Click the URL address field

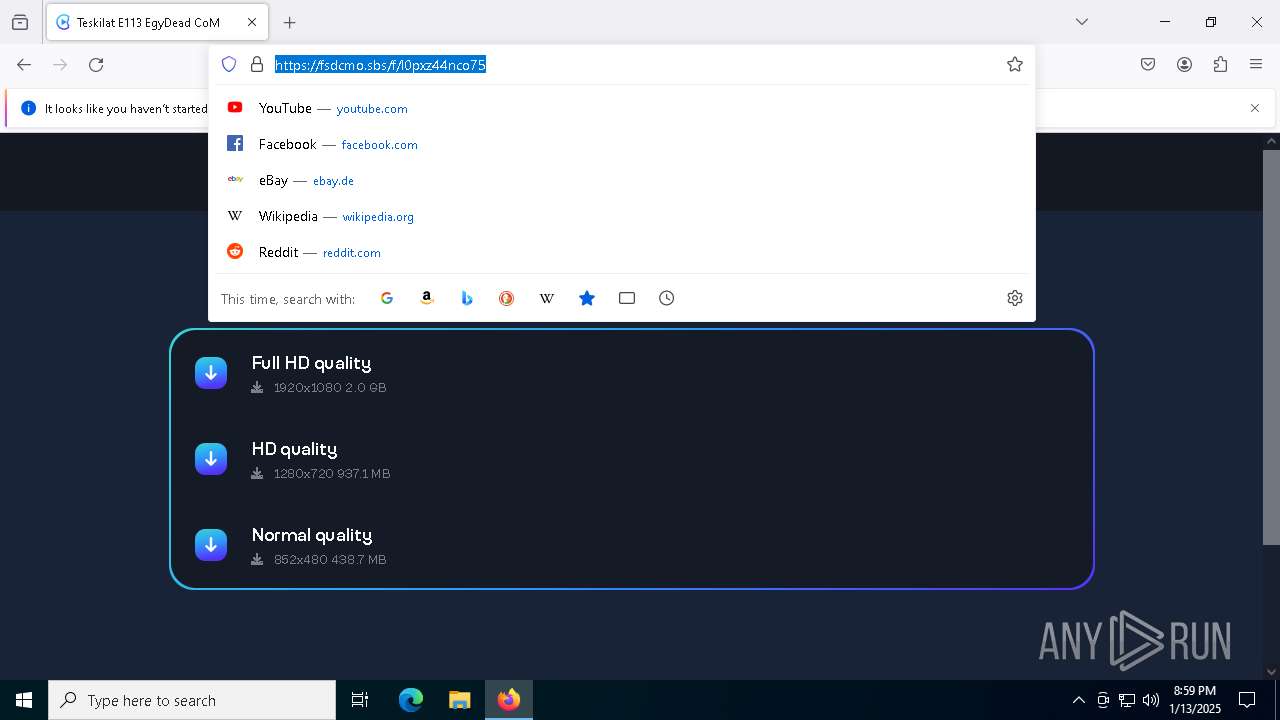point(635,65)
